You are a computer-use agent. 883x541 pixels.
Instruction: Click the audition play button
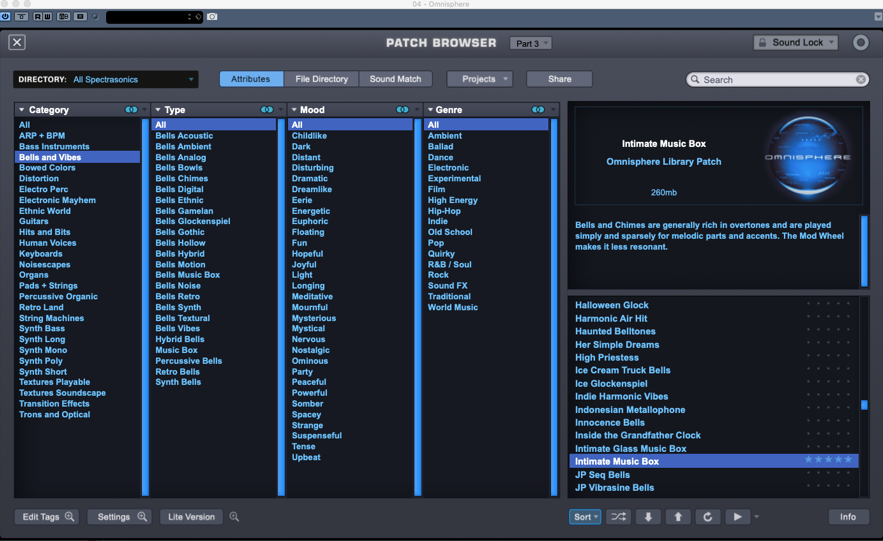click(x=738, y=517)
